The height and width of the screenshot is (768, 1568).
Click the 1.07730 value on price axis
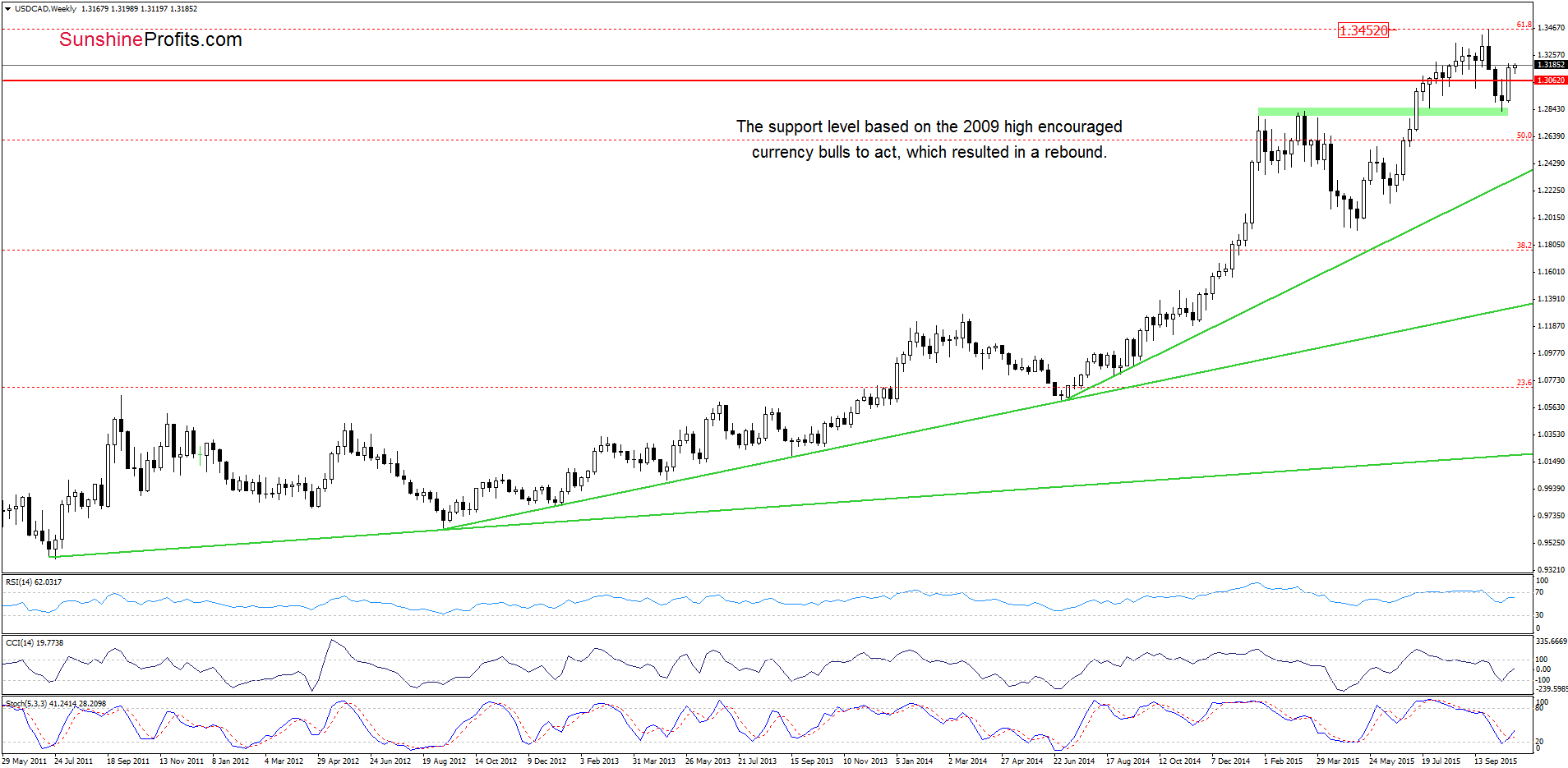click(1551, 379)
